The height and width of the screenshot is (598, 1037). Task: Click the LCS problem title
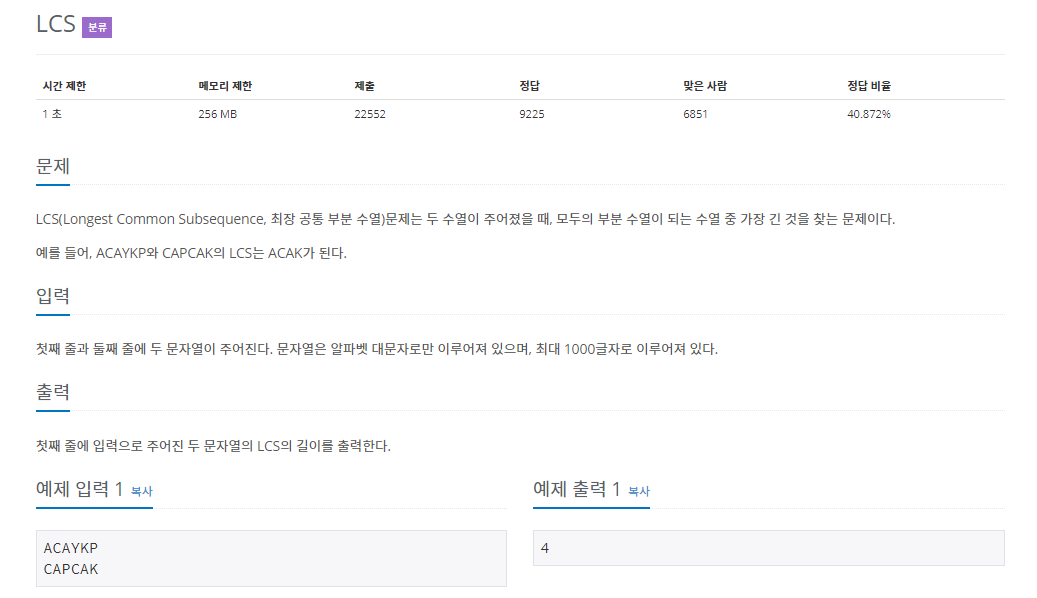[56, 24]
